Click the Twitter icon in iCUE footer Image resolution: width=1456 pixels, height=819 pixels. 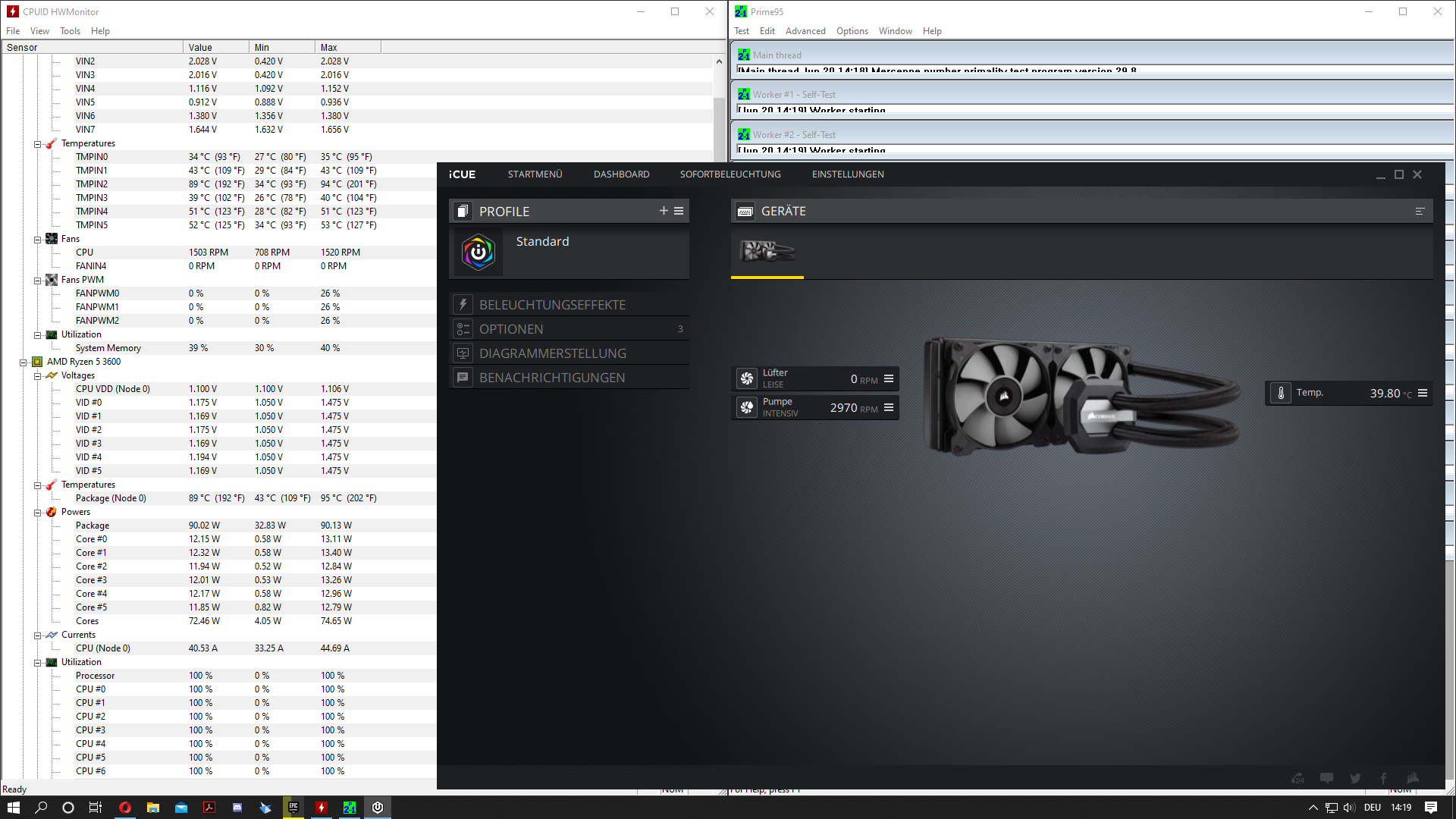pos(1354,778)
